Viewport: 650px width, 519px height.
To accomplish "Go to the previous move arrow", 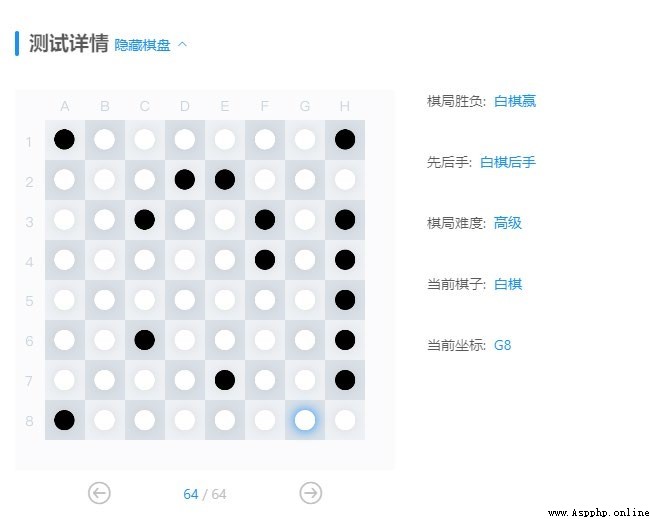I will point(99,493).
